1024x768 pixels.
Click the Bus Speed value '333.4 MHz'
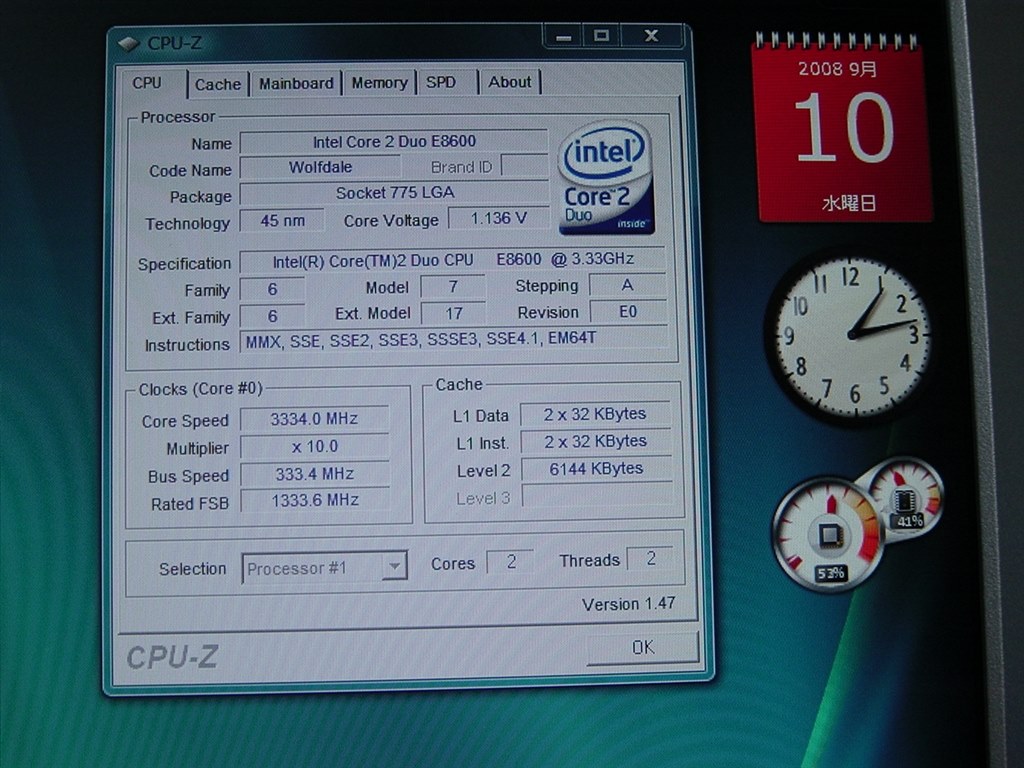[x=314, y=474]
